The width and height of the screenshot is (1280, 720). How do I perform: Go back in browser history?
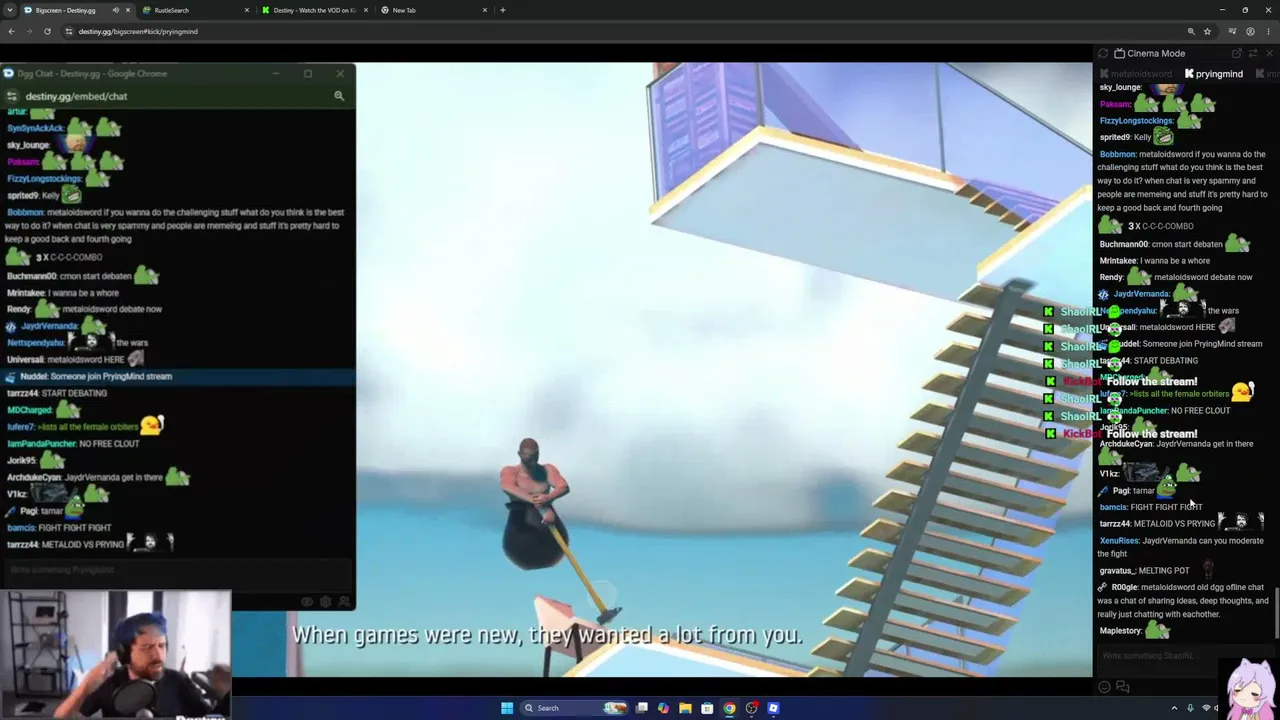tap(11, 31)
